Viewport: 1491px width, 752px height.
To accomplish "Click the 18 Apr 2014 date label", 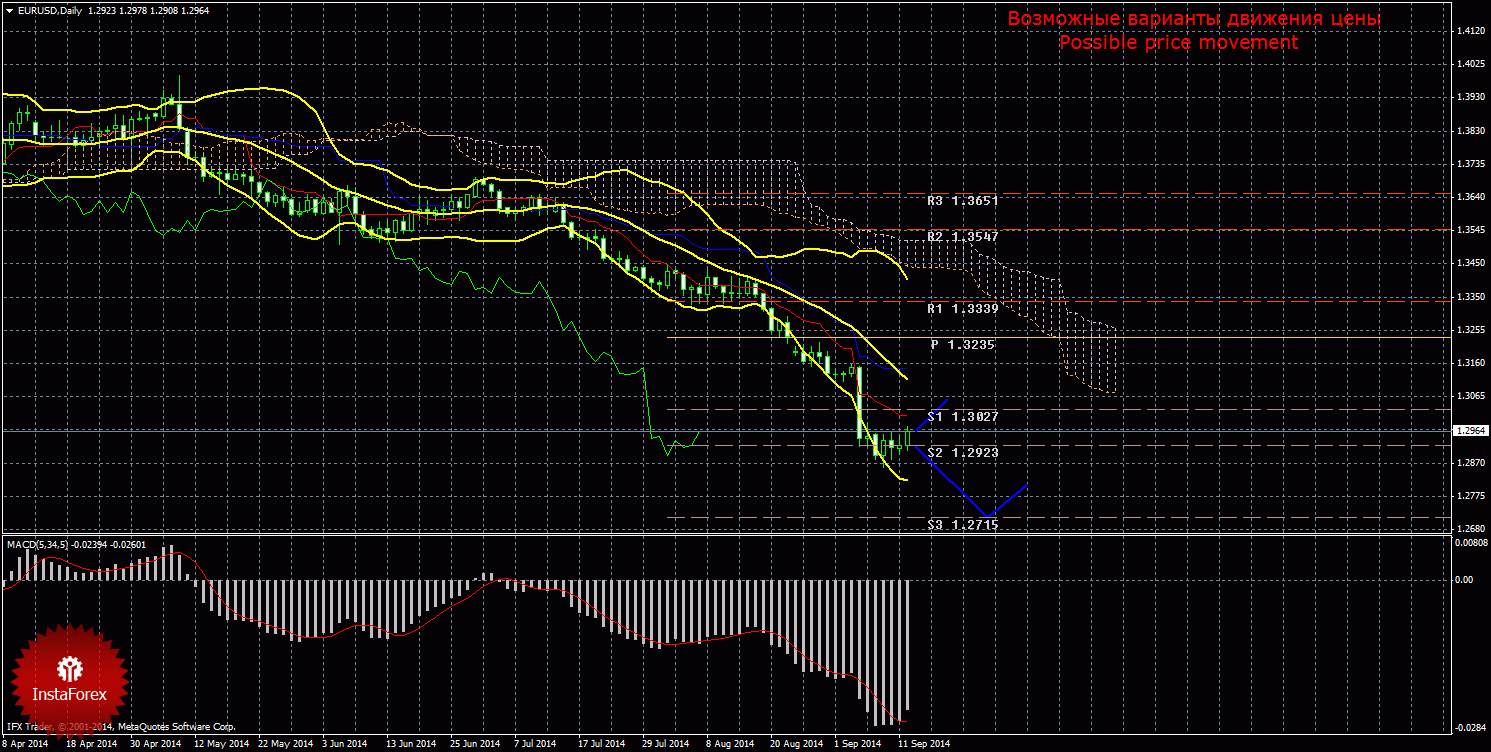I will click(x=90, y=744).
